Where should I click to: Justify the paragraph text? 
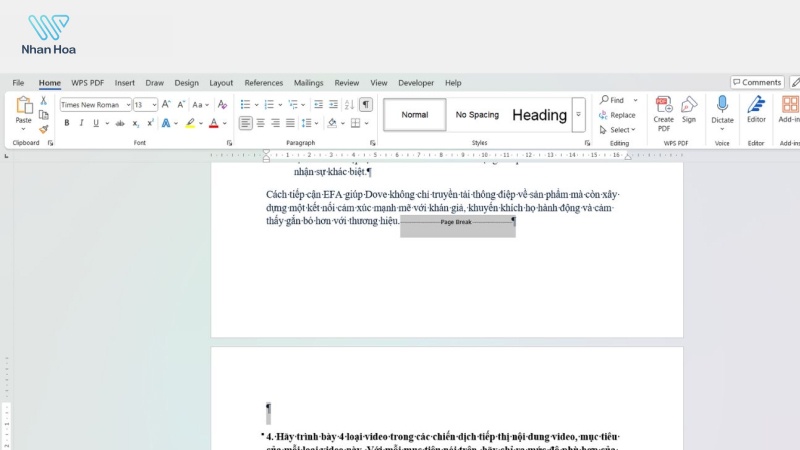(x=290, y=123)
